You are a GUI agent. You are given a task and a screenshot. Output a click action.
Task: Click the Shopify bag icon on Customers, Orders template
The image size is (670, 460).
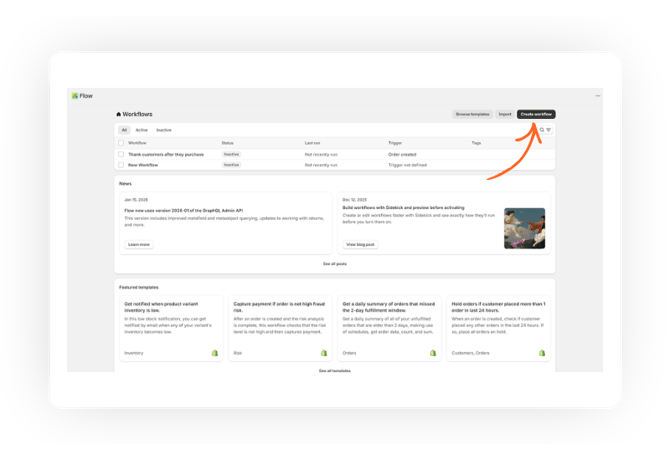(x=541, y=353)
